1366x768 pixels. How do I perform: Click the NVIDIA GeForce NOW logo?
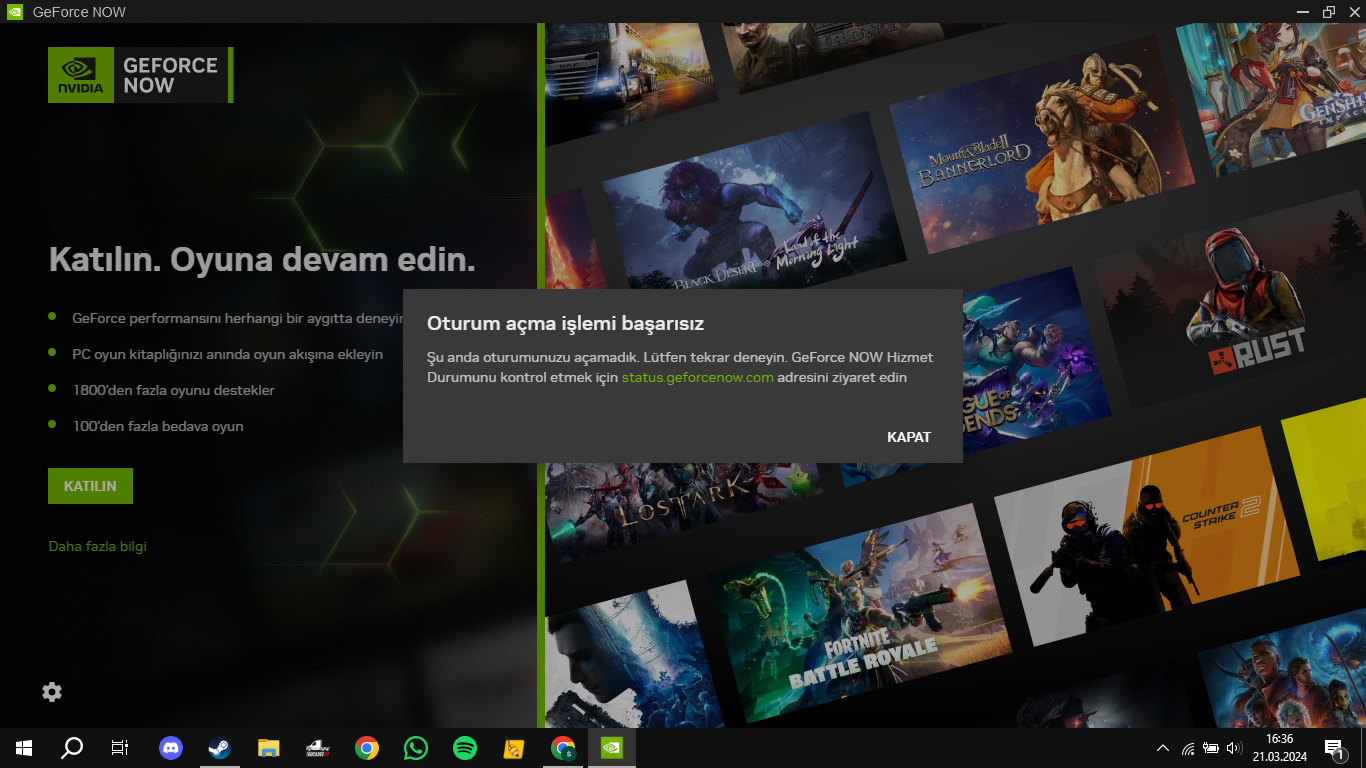click(x=141, y=75)
